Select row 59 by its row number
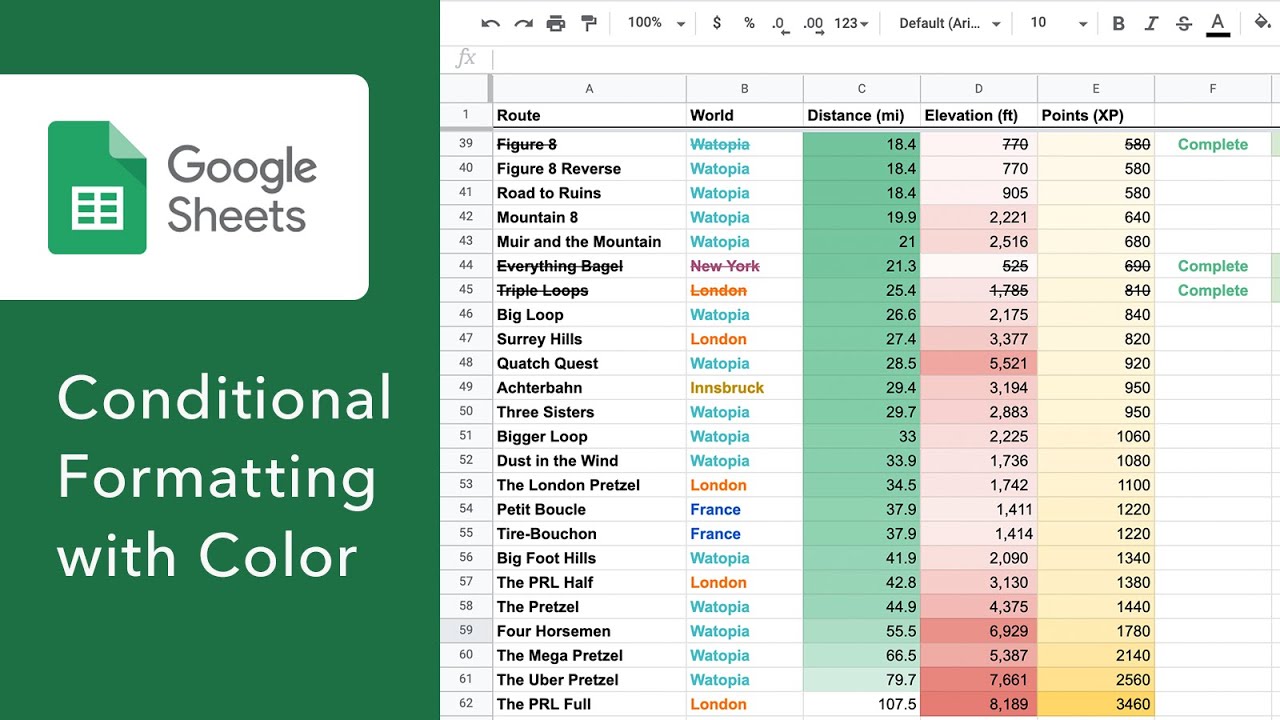Screen dimensions: 1280x720 (466, 631)
